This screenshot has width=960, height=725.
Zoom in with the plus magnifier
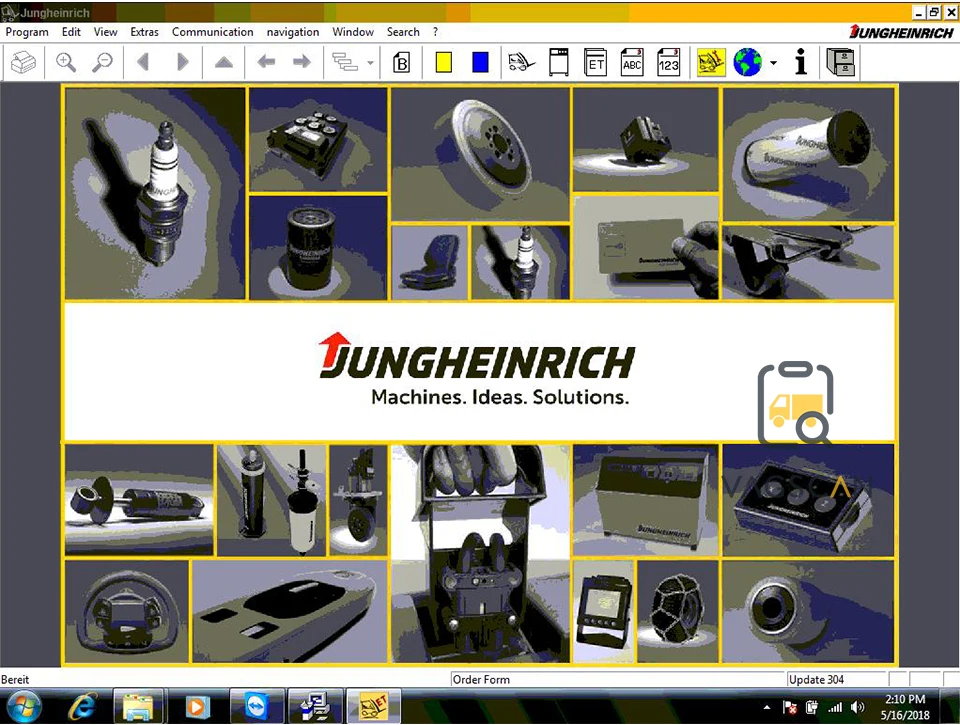coord(66,62)
